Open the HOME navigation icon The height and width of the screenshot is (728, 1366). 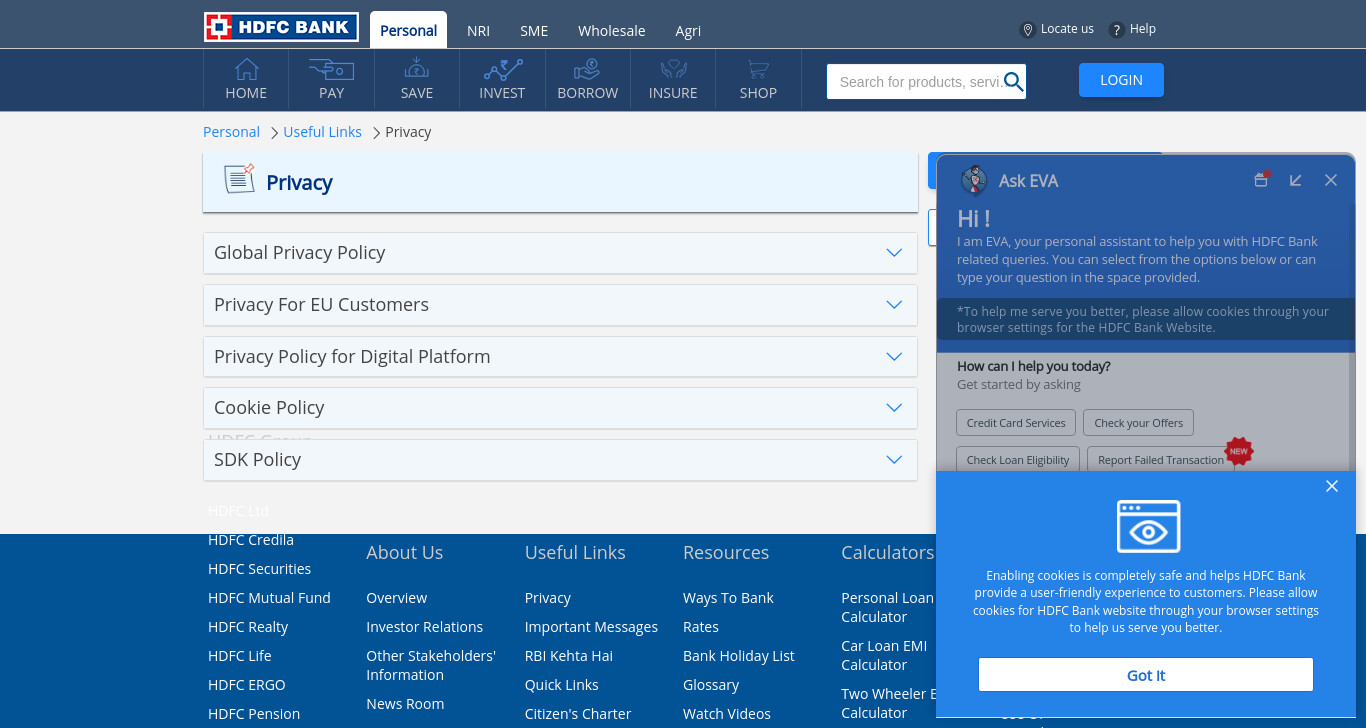coord(246,69)
